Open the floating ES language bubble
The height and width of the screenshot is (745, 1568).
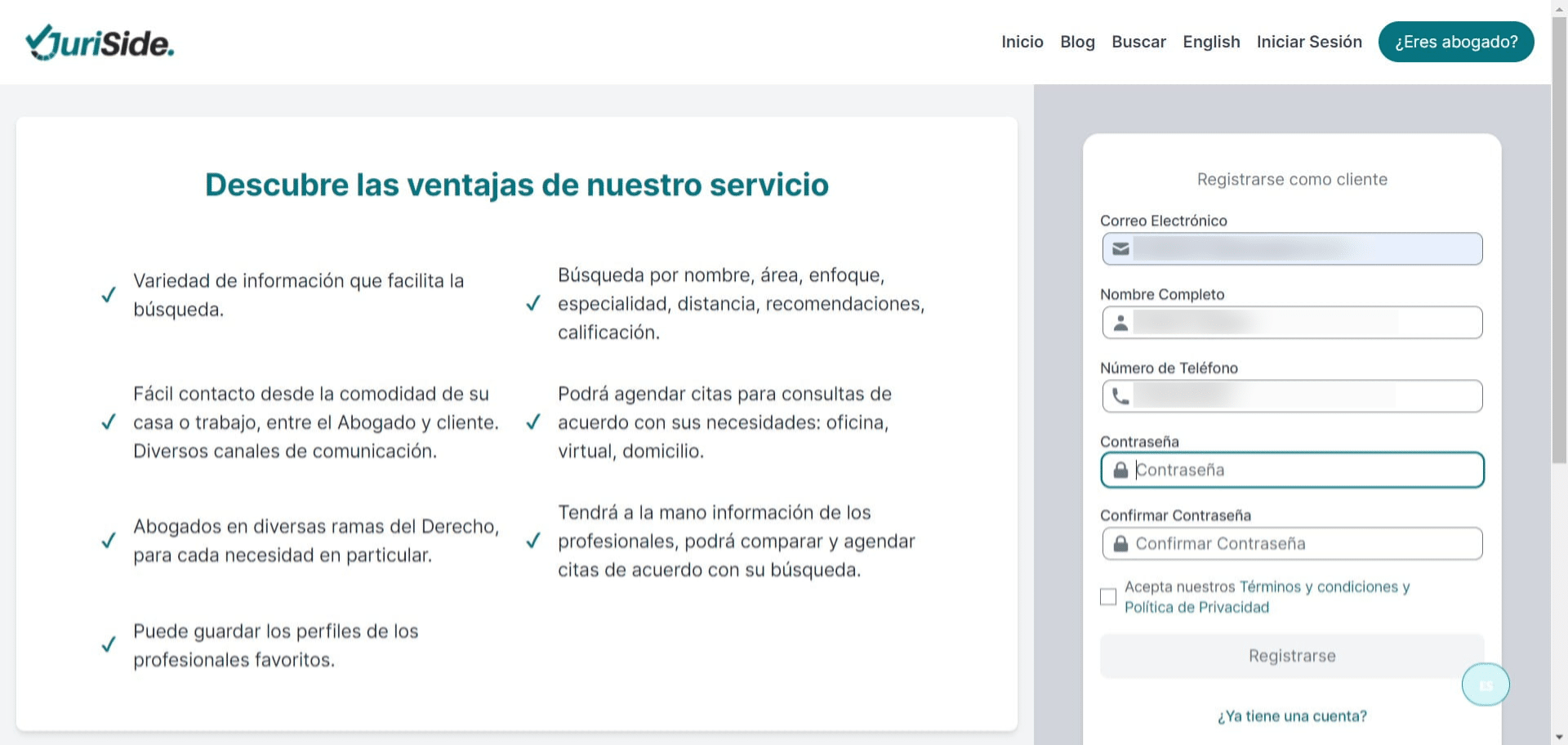point(1486,685)
